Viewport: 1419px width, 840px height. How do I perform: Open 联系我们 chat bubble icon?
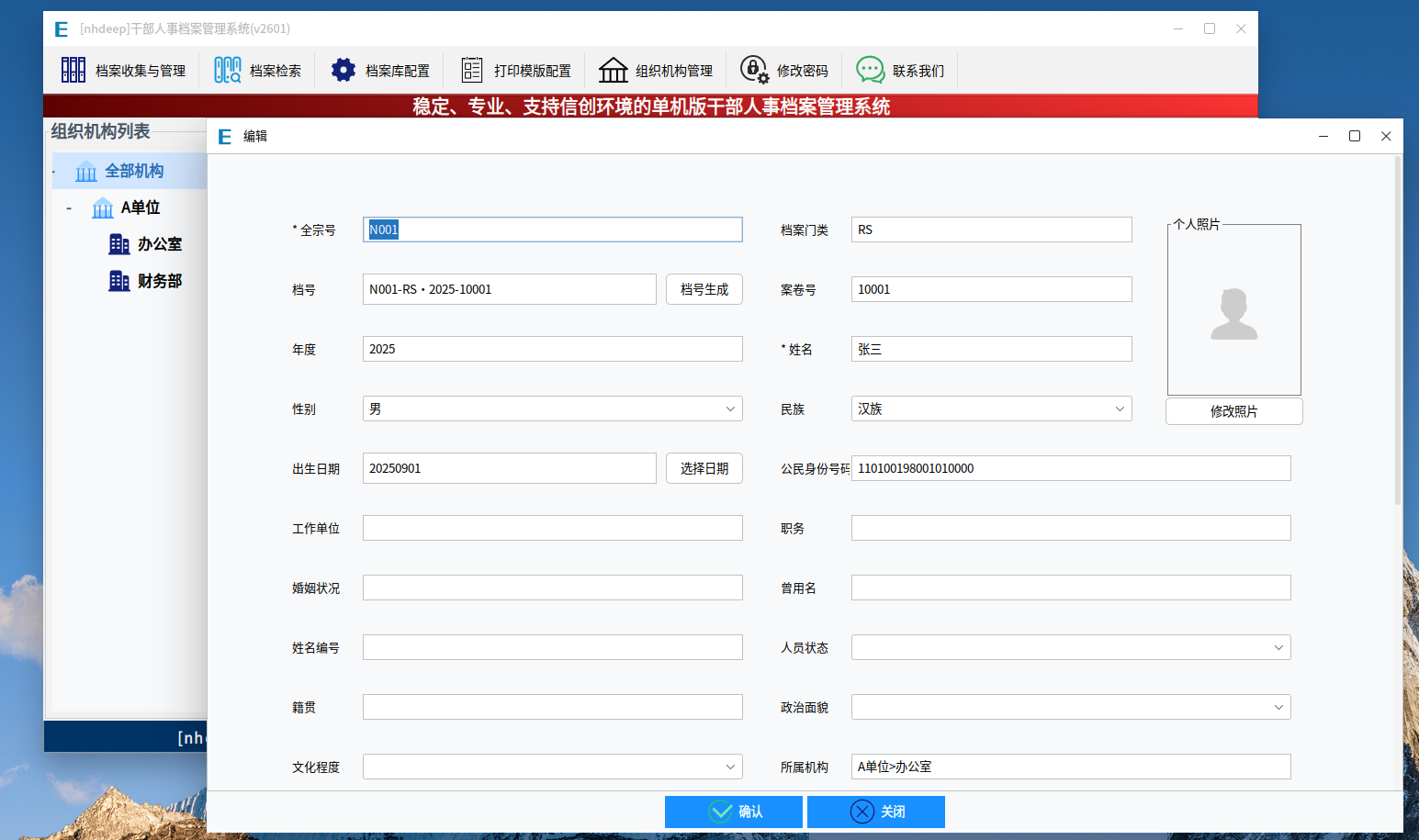(870, 70)
